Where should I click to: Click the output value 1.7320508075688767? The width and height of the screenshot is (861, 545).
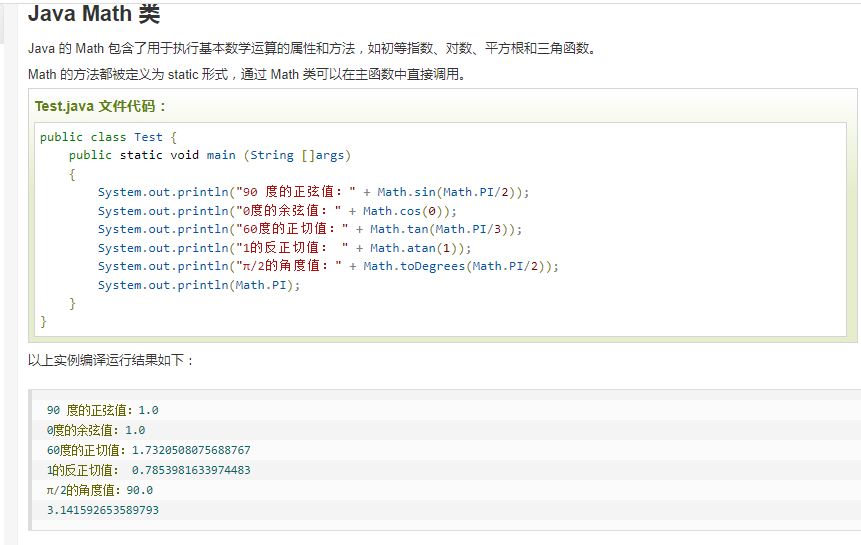click(x=191, y=450)
